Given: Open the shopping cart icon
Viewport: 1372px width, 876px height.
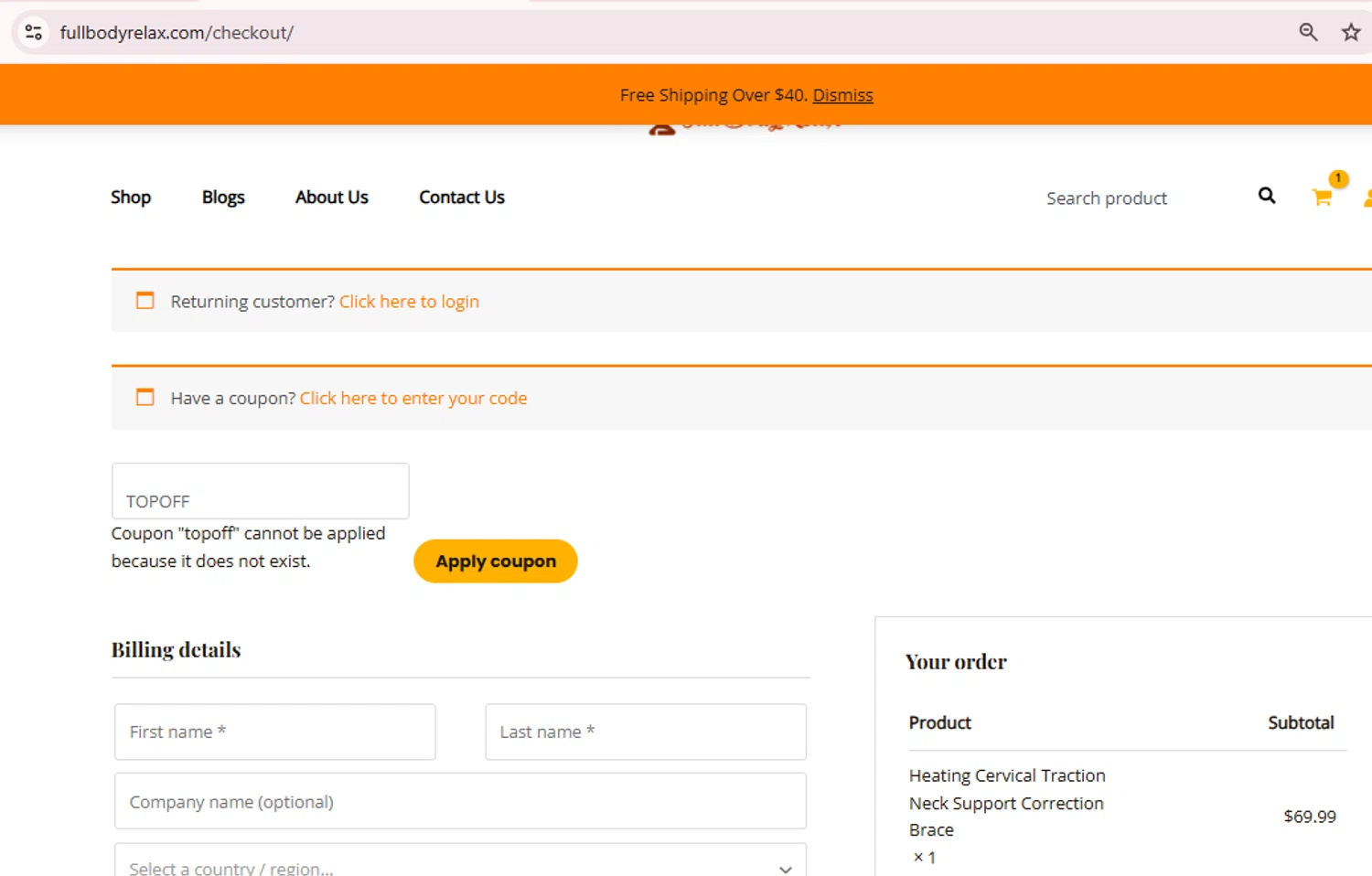Looking at the screenshot, I should tap(1322, 198).
